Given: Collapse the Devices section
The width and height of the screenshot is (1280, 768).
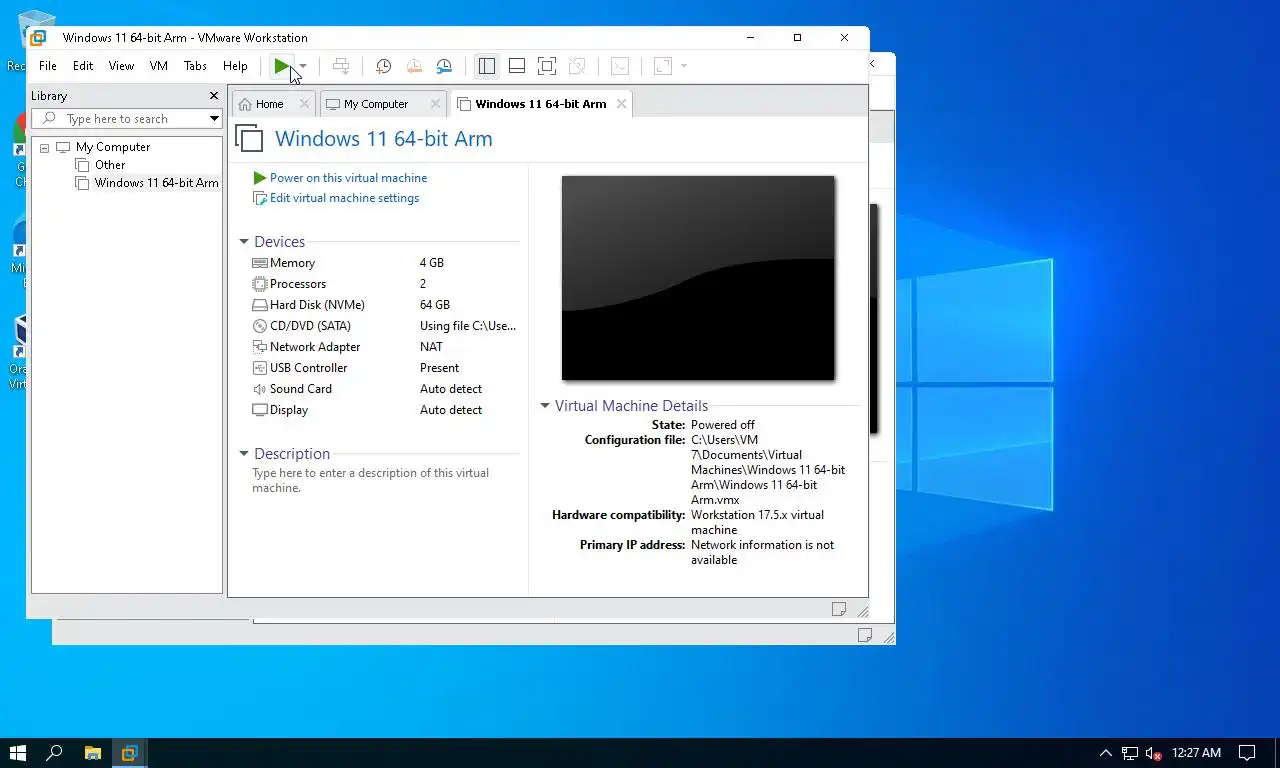Looking at the screenshot, I should click(x=244, y=242).
